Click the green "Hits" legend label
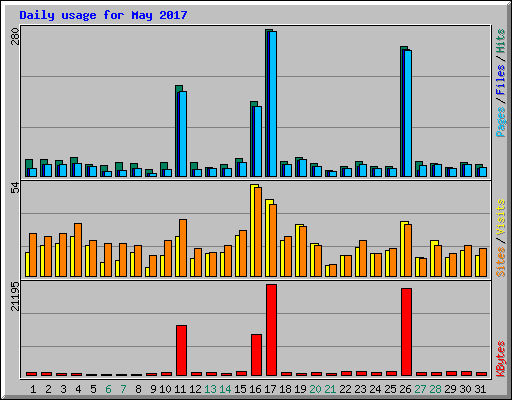The width and height of the screenshot is (512, 400). (501, 41)
